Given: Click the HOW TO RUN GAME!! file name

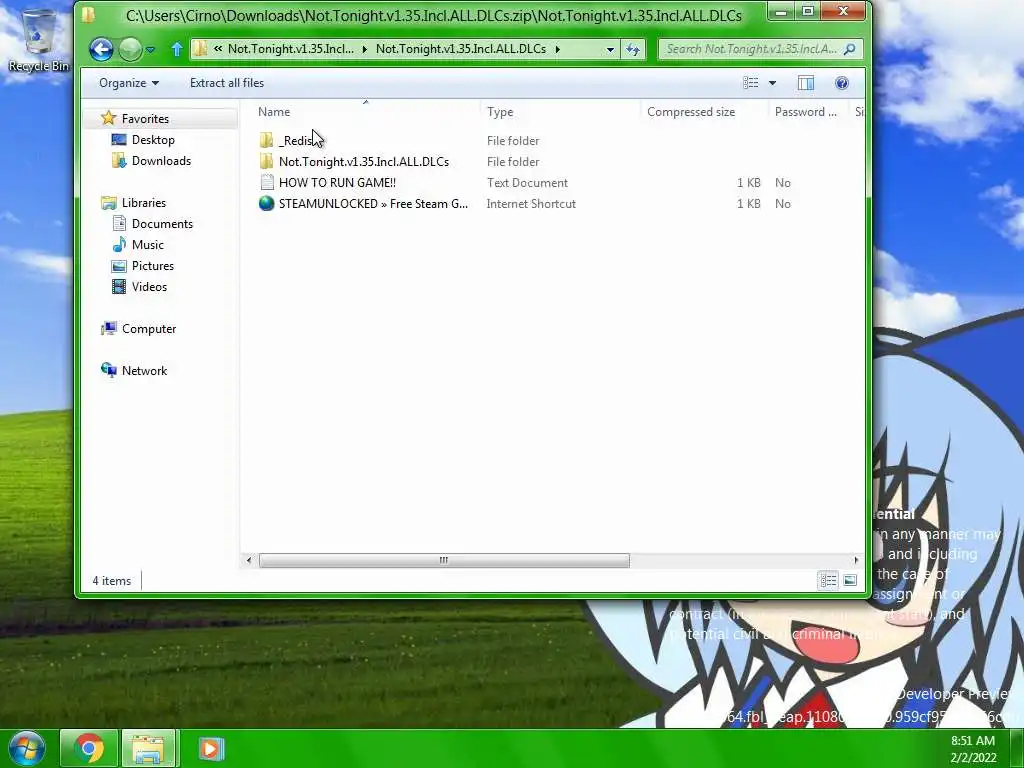Looking at the screenshot, I should coord(337,183).
